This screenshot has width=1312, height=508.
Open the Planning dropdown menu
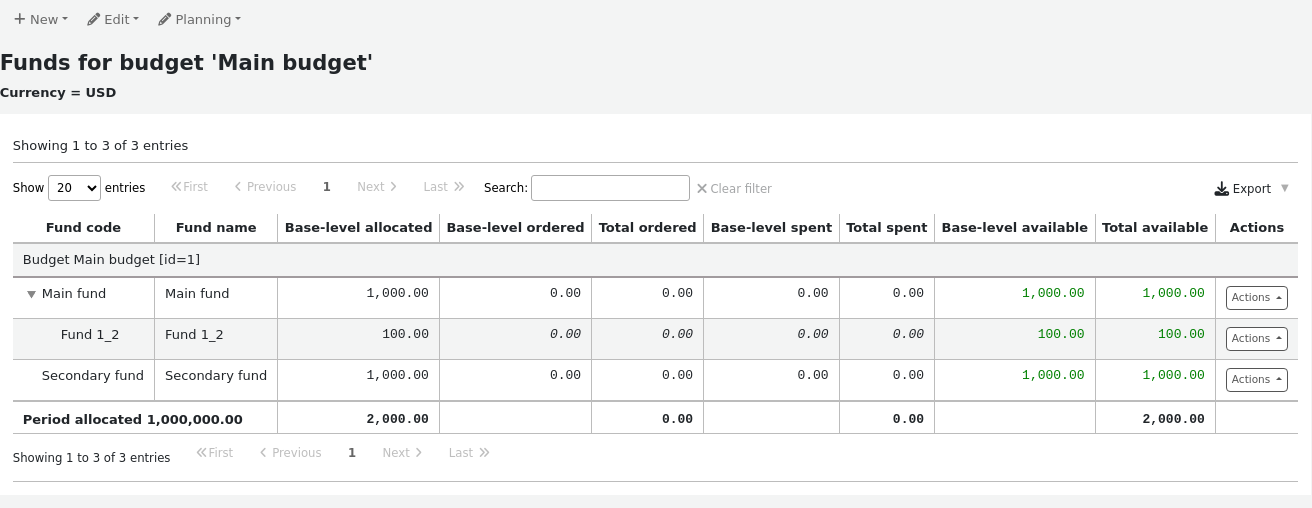tap(199, 19)
